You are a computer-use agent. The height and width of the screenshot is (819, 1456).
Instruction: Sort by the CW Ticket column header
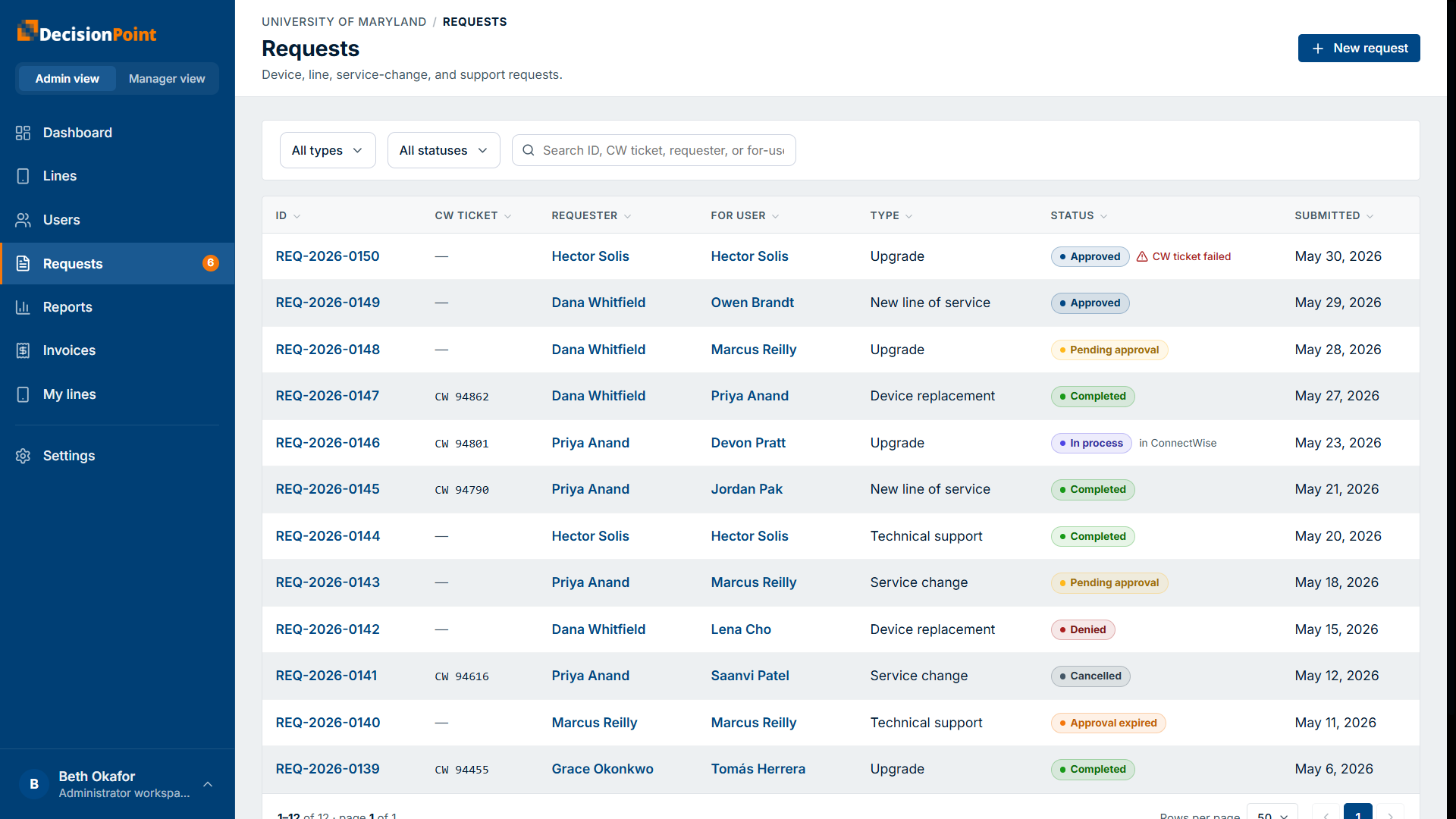click(x=473, y=216)
